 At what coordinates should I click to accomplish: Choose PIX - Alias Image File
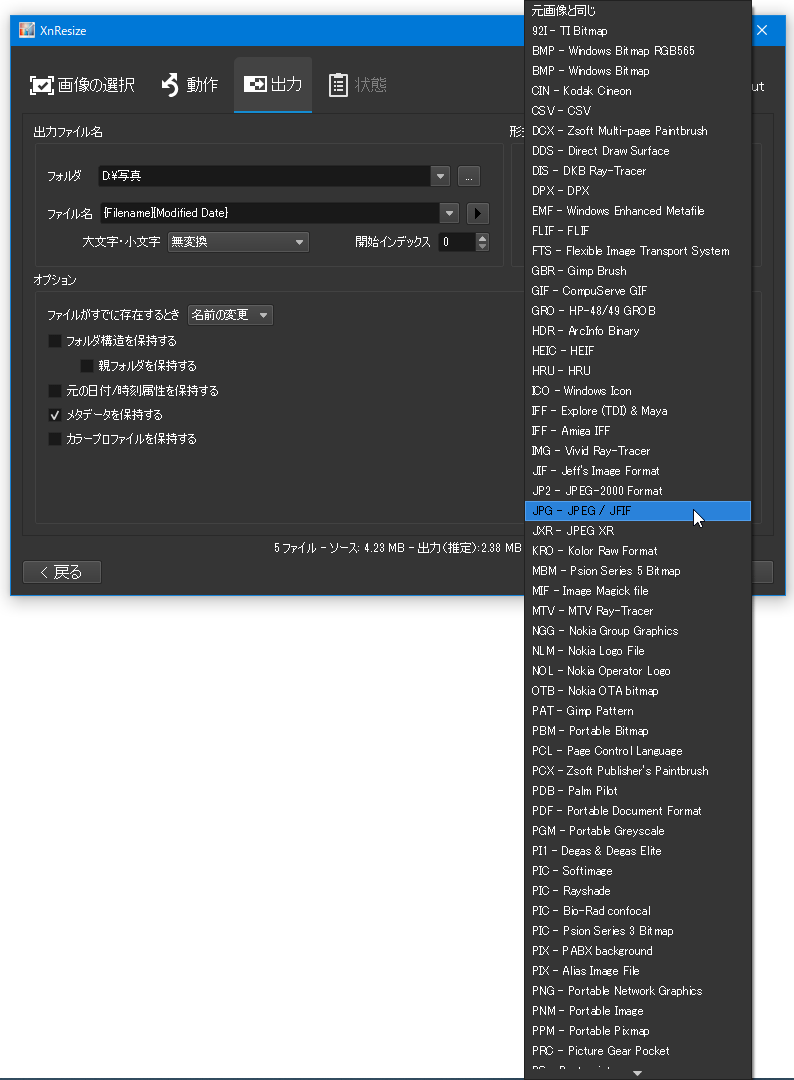click(x=638, y=970)
